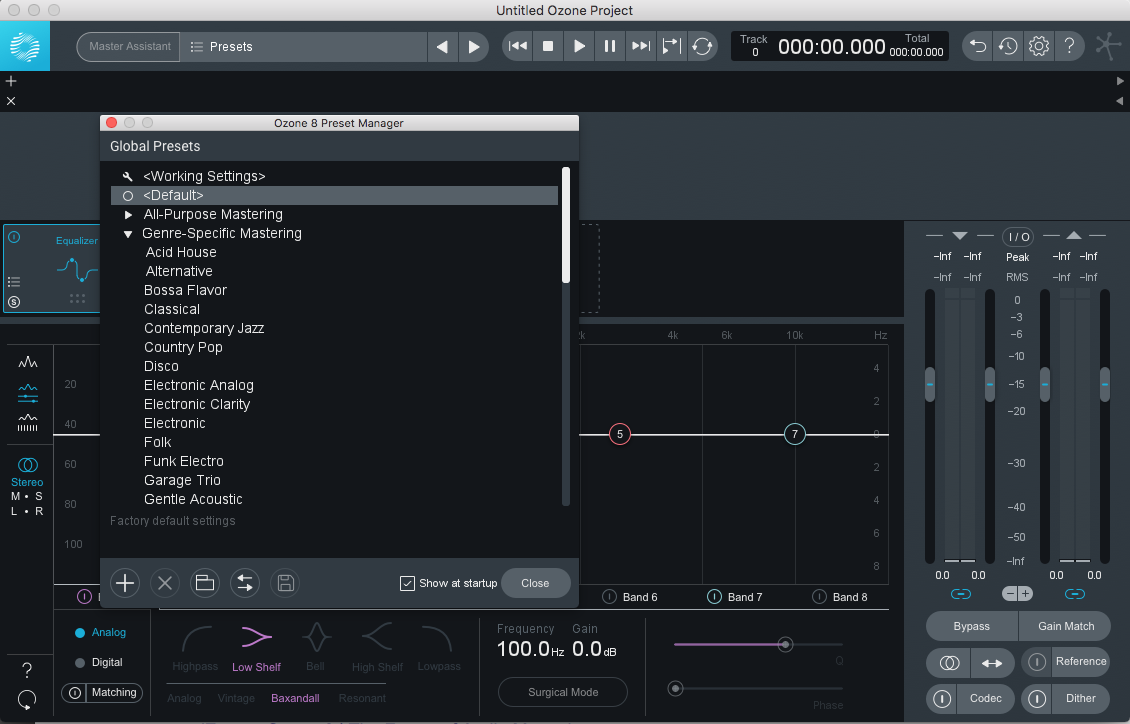Delete preset with the X button

pos(165,583)
